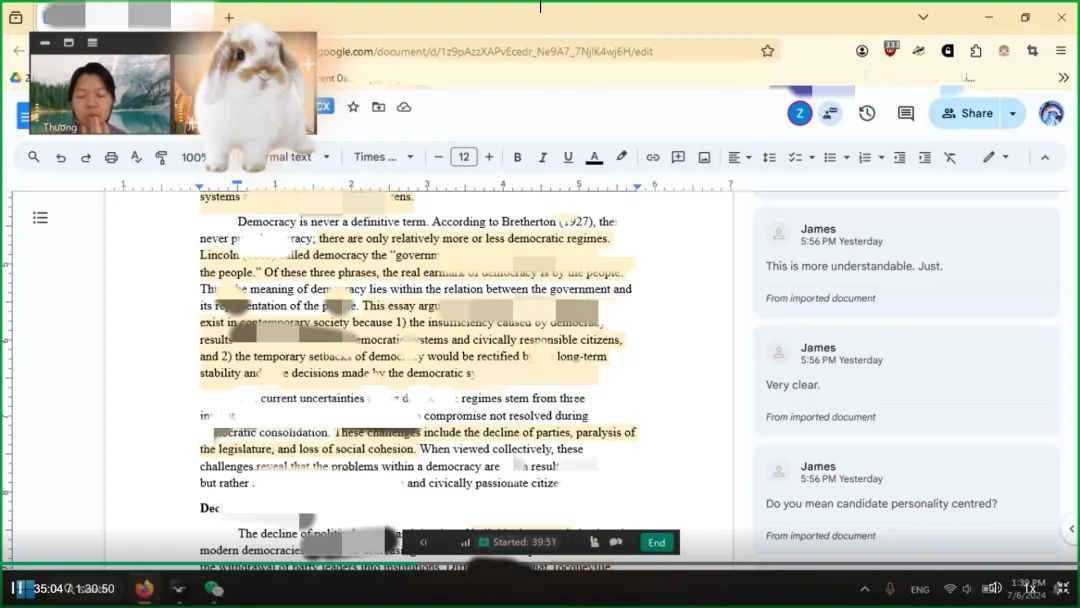Go back in the browser
Viewport: 1080px width, 608px height.
19,50
